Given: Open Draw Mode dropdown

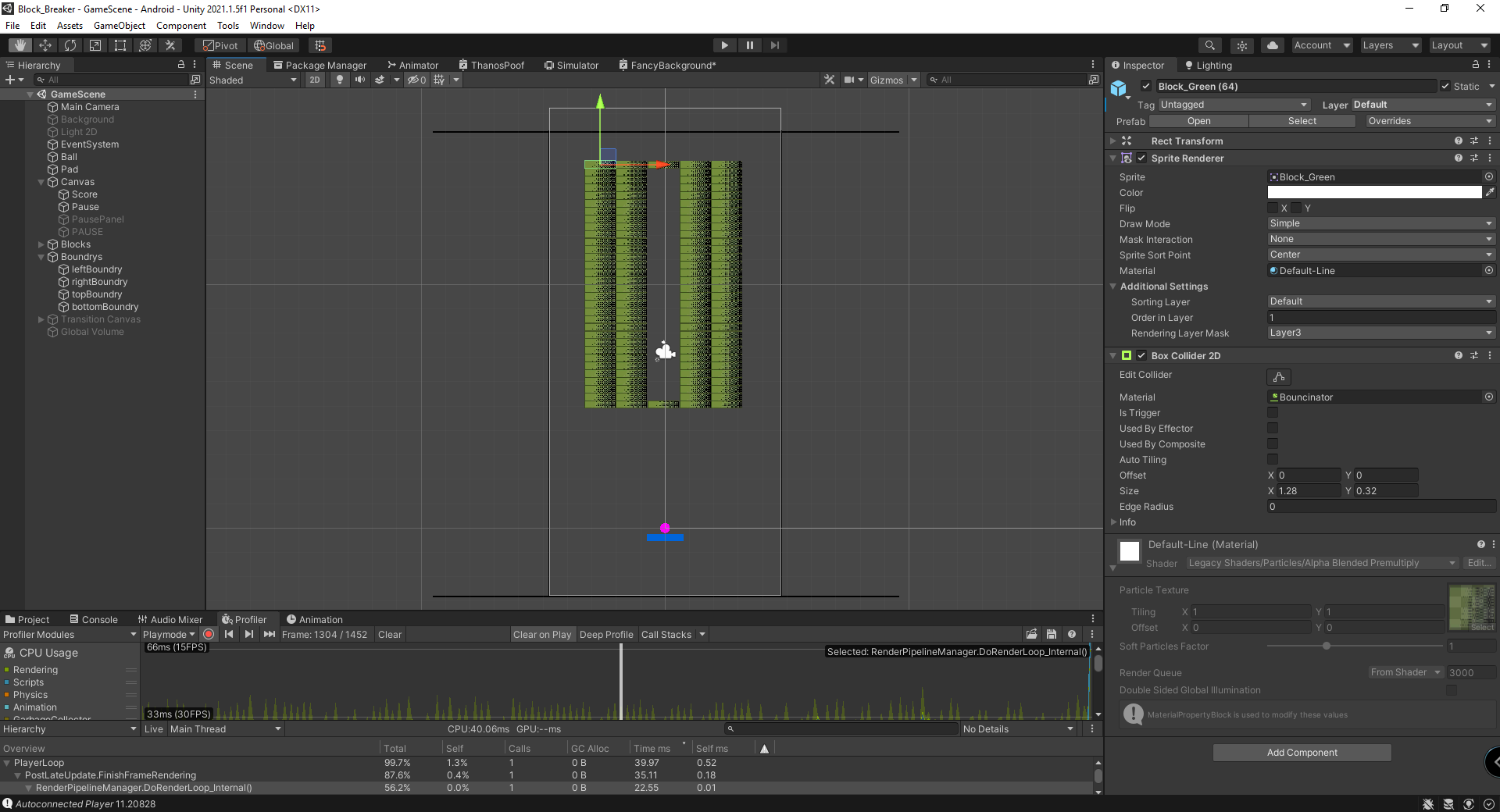Looking at the screenshot, I should click(x=1381, y=223).
